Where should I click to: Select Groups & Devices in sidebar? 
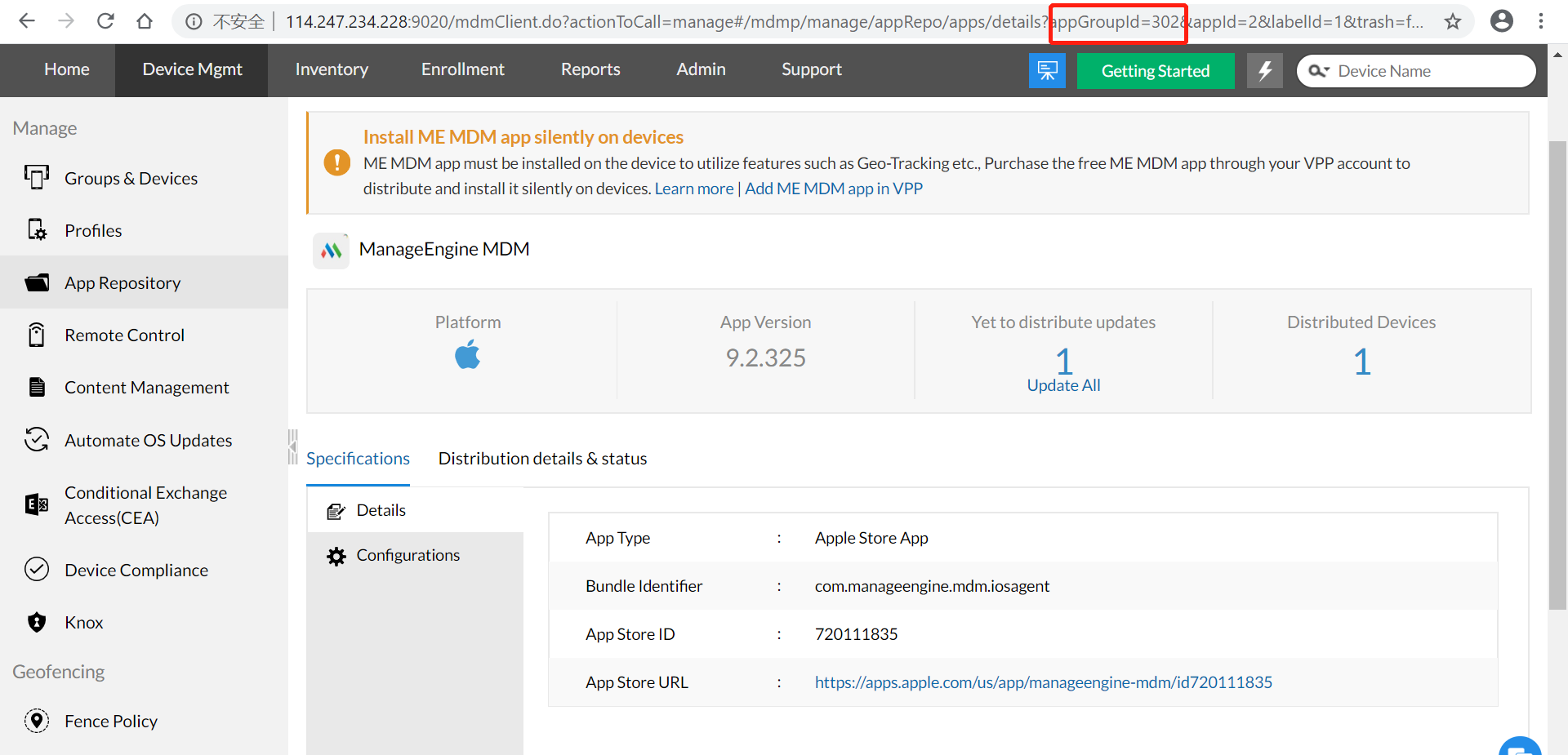tap(144, 178)
